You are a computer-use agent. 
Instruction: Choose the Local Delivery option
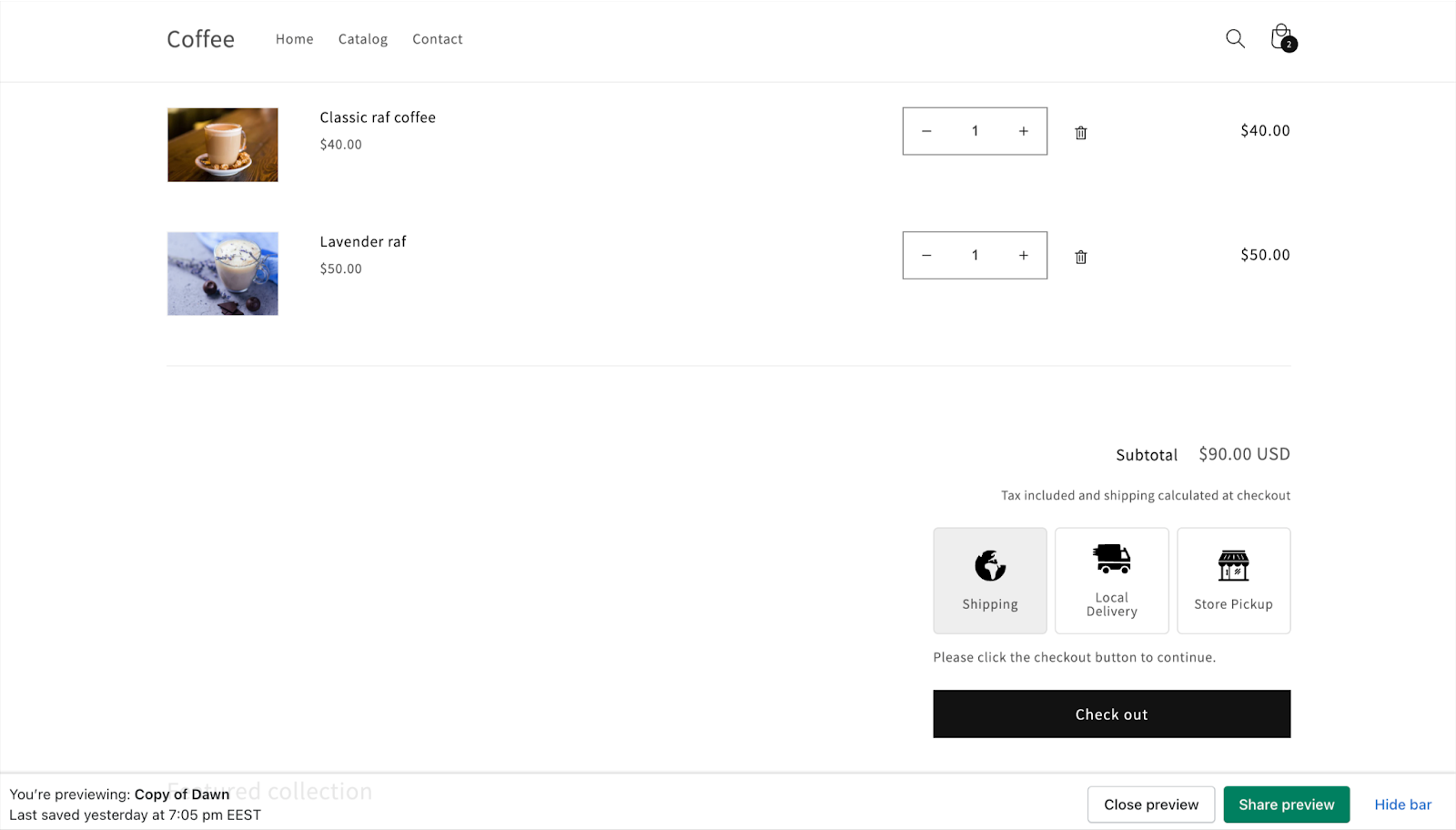point(1111,581)
